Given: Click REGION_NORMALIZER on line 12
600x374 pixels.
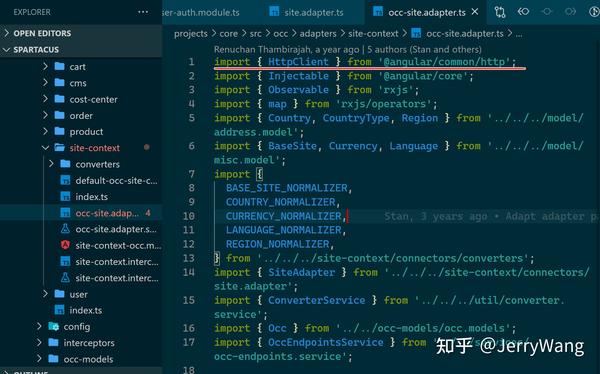Looking at the screenshot, I should coord(277,244).
